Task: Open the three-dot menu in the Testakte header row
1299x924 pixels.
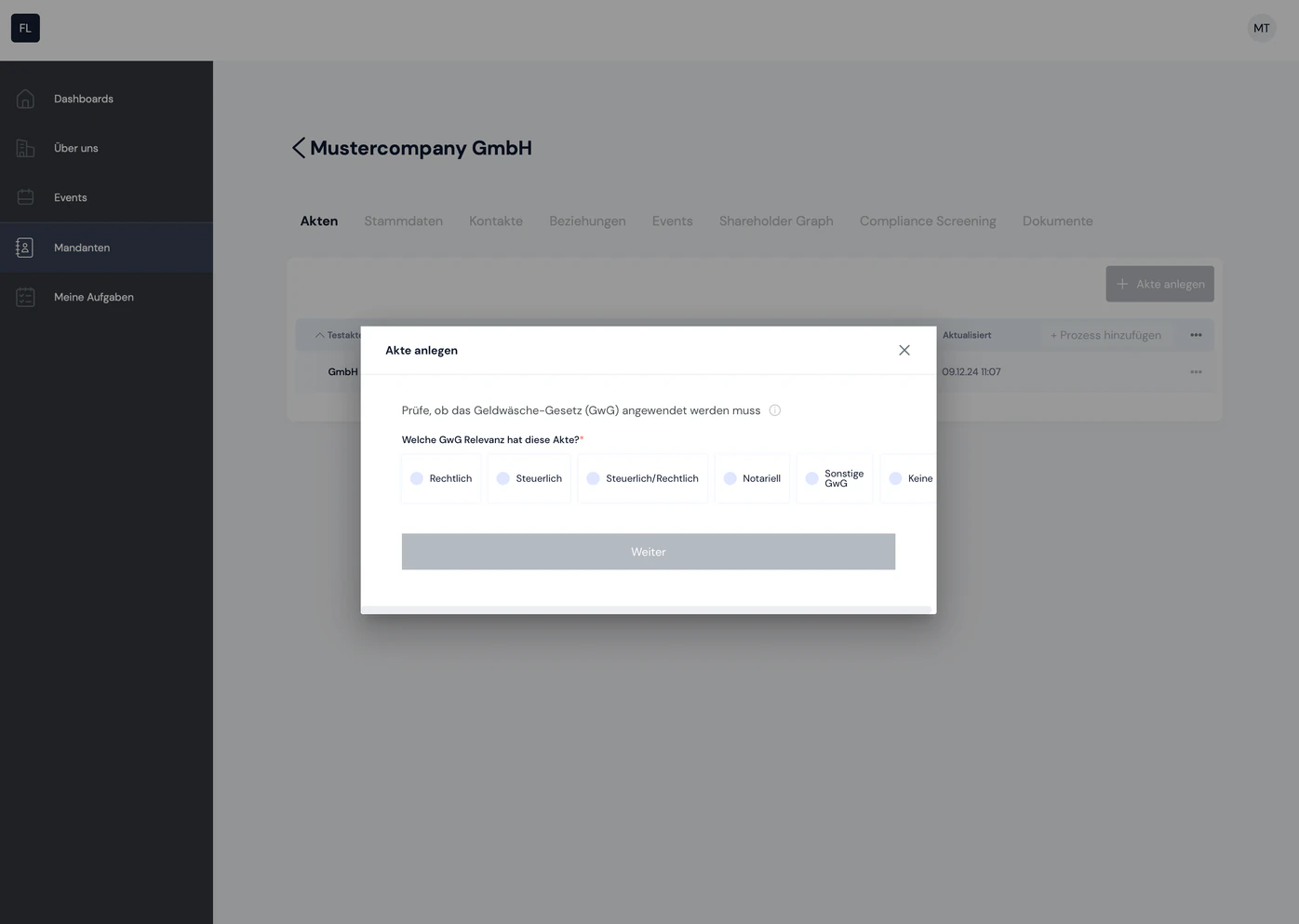Action: pos(1196,335)
